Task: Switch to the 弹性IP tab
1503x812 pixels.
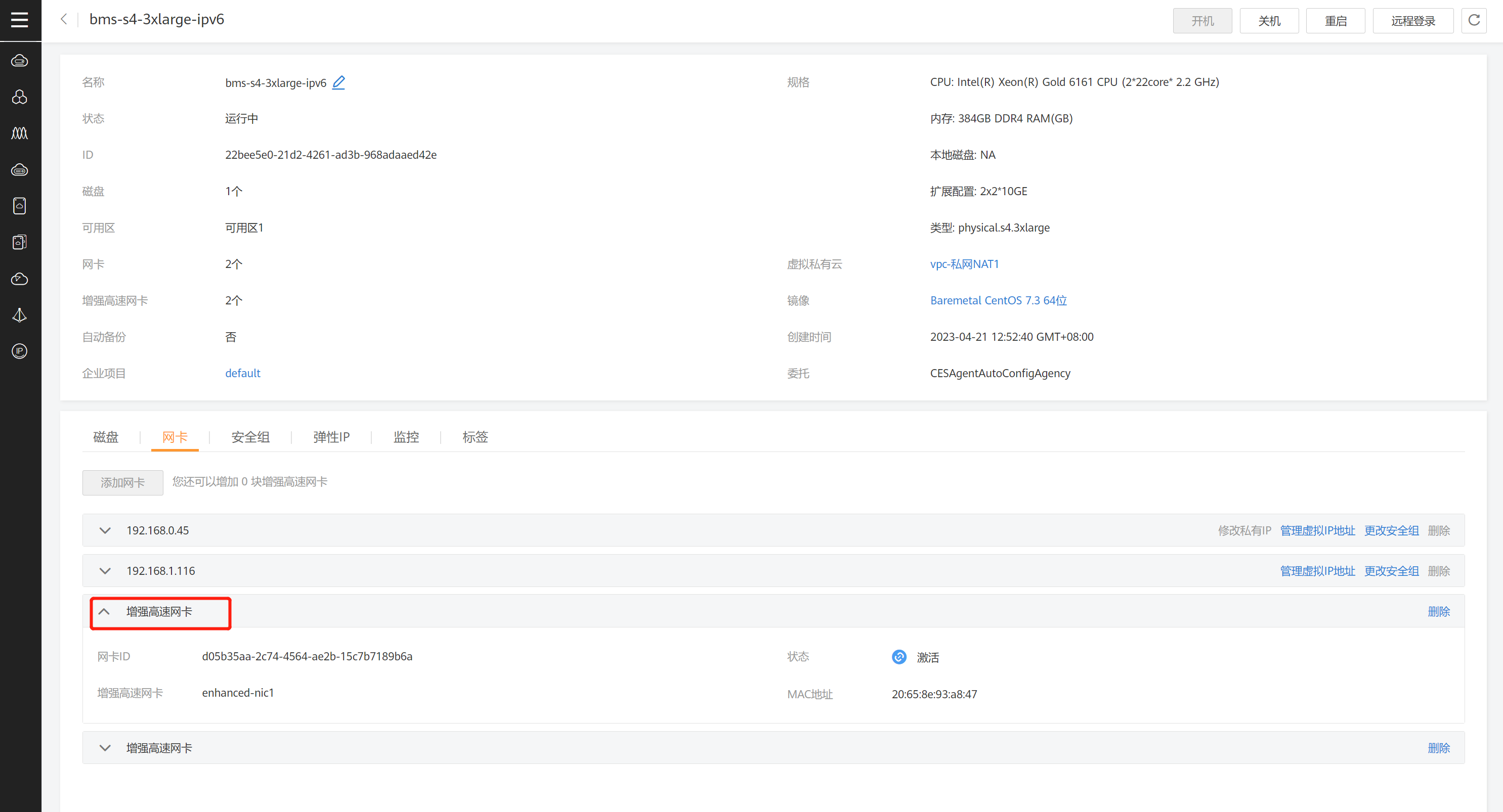Action: tap(331, 437)
